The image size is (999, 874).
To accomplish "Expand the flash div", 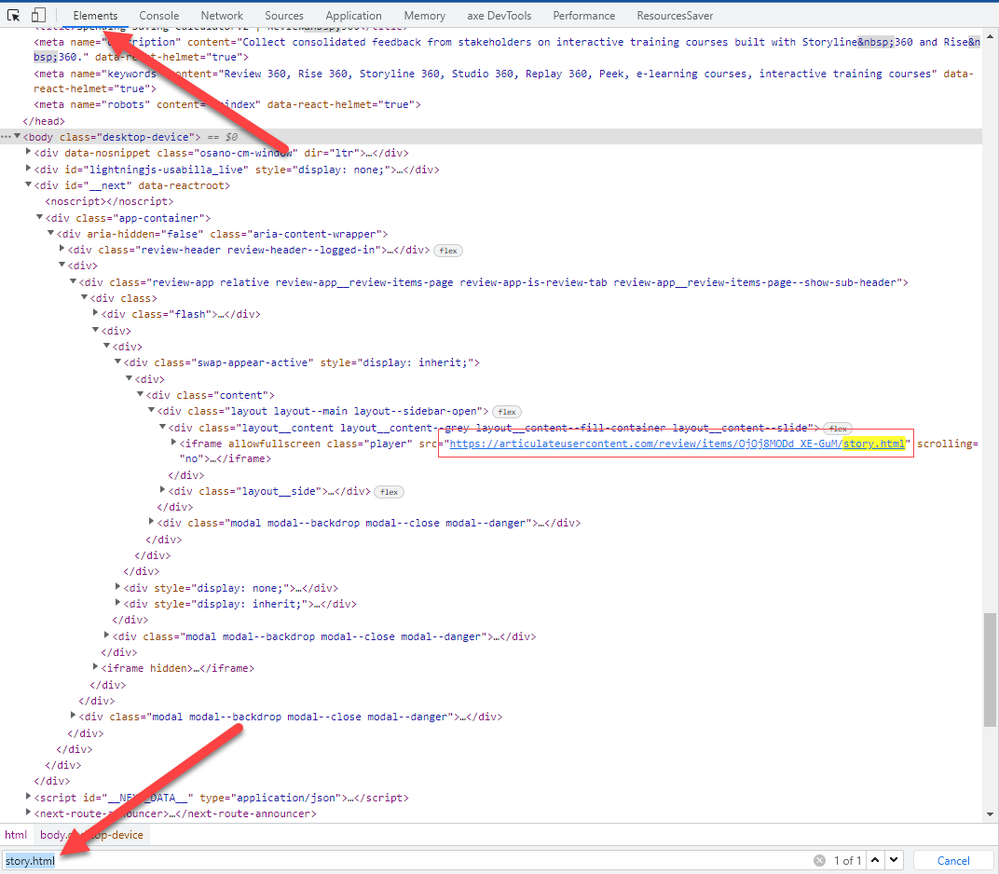I will 96,313.
